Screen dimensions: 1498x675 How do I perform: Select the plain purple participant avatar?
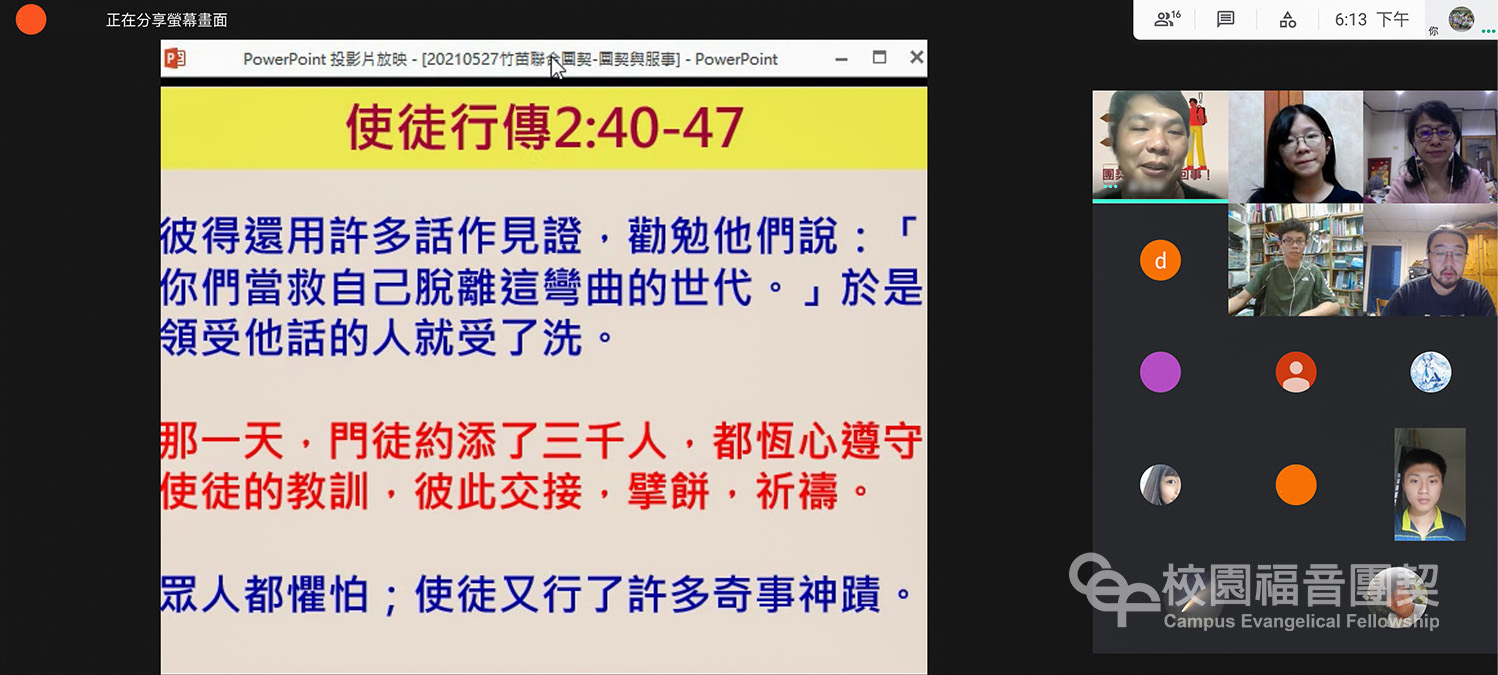[1160, 372]
